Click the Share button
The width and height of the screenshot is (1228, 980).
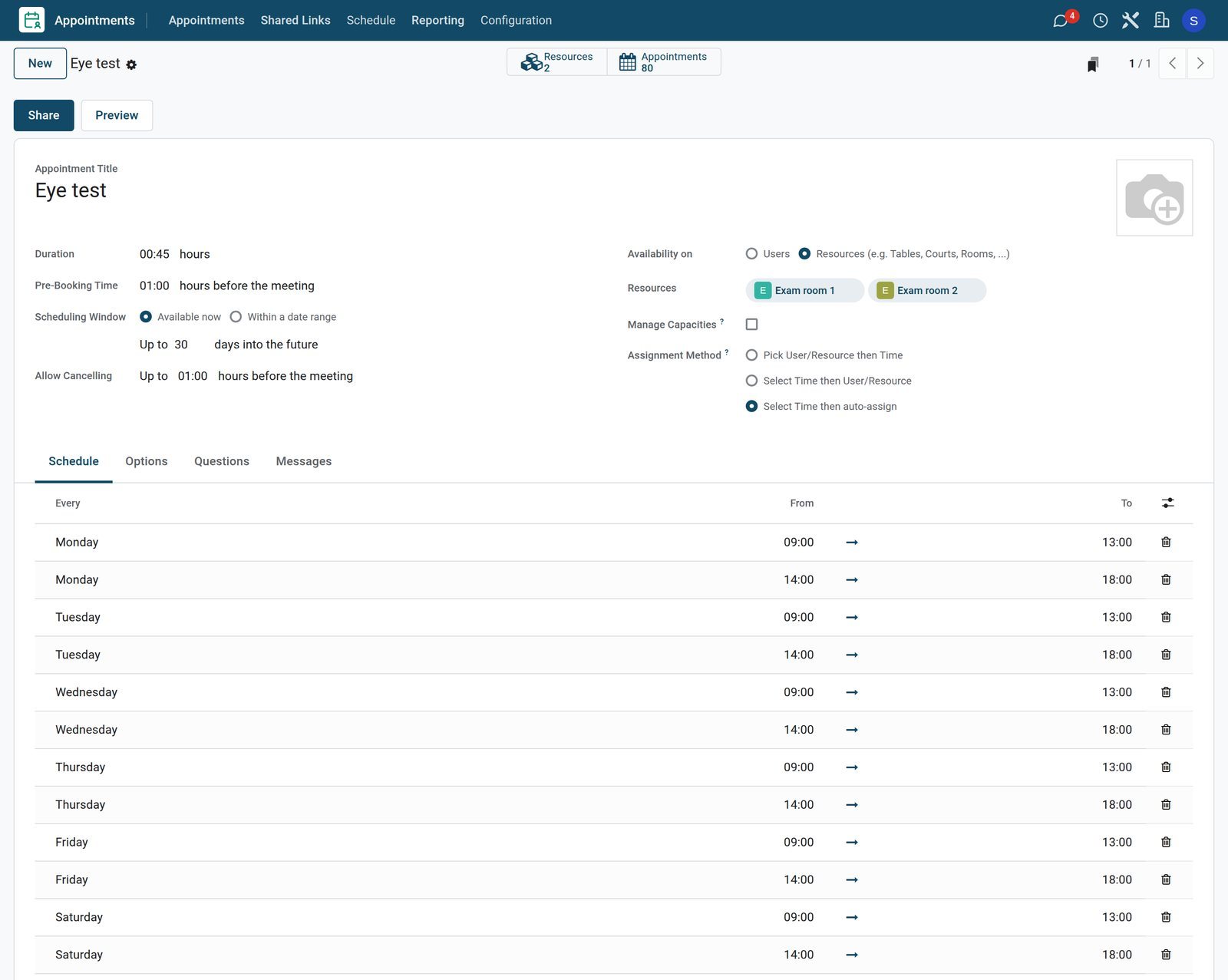[x=44, y=115]
